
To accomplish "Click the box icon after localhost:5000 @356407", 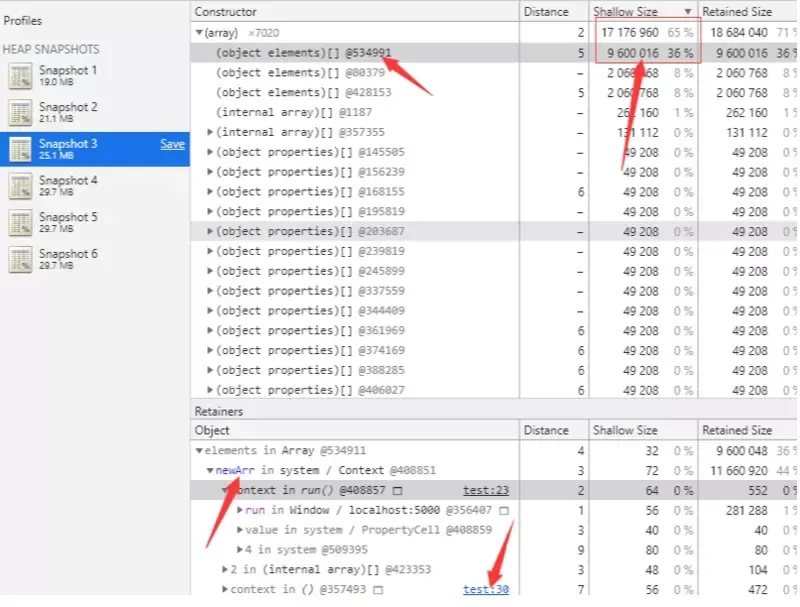I will click(x=504, y=511).
